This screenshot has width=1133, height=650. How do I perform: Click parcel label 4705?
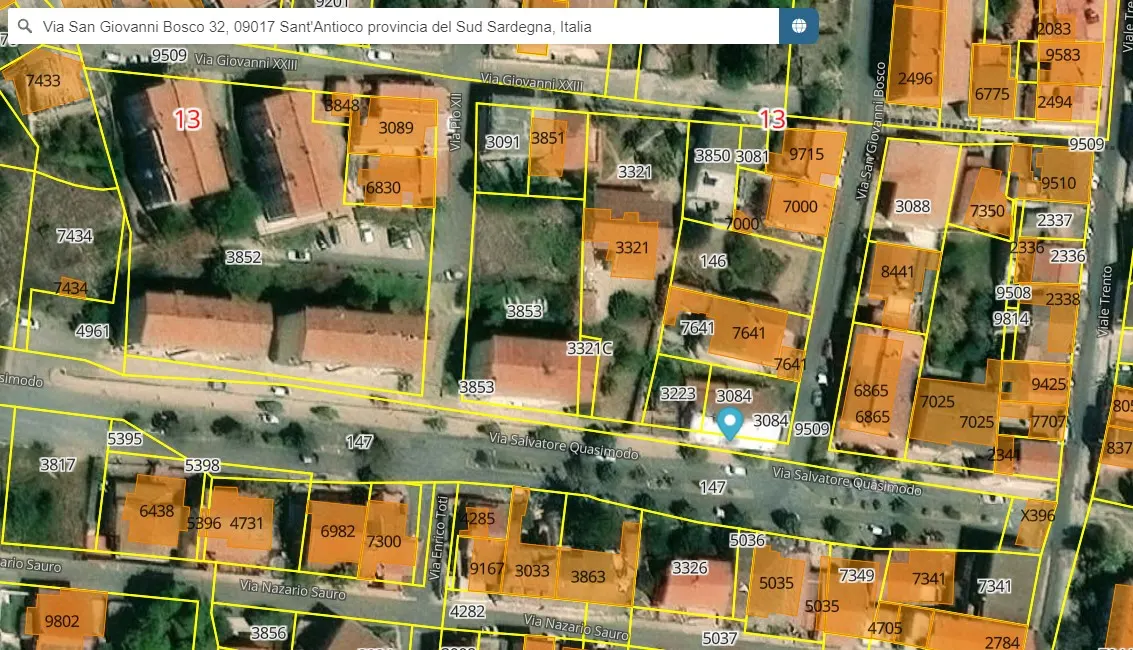(x=884, y=628)
